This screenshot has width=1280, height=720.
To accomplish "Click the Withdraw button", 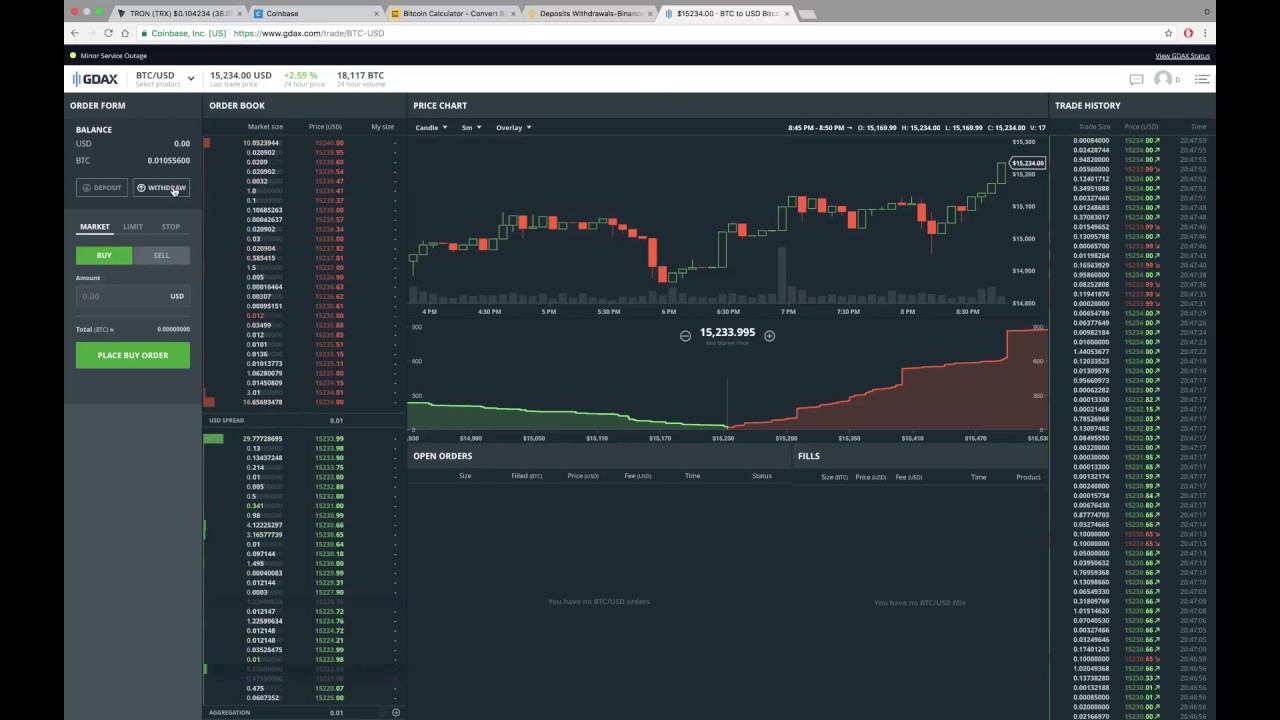I will (161, 188).
